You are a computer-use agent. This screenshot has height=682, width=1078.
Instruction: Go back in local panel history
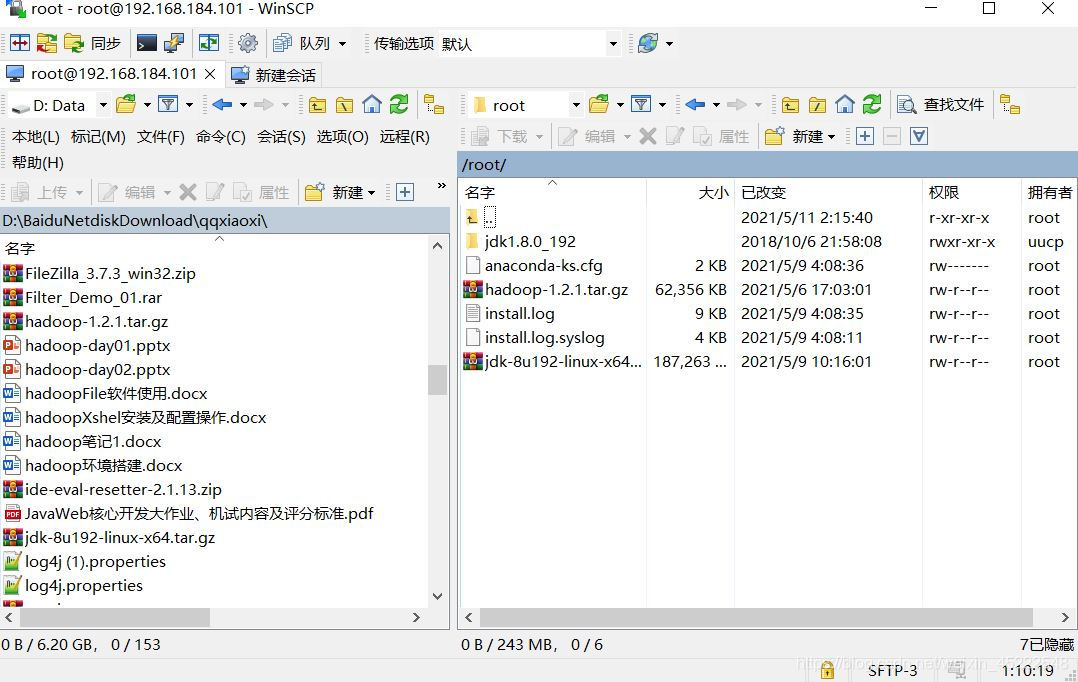(221, 104)
